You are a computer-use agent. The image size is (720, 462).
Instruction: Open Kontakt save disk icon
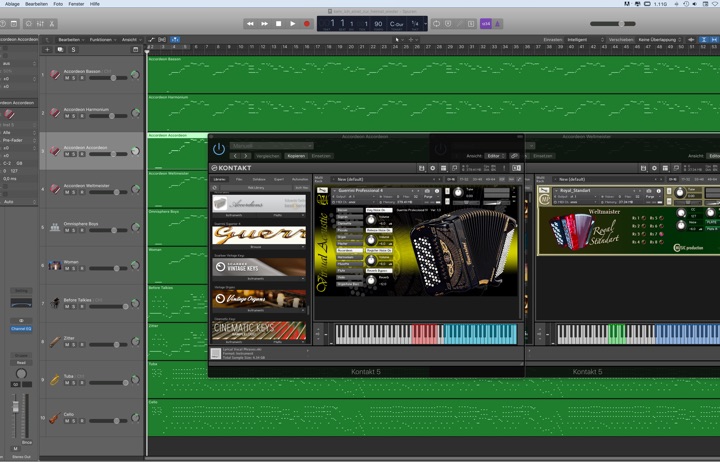(421, 168)
